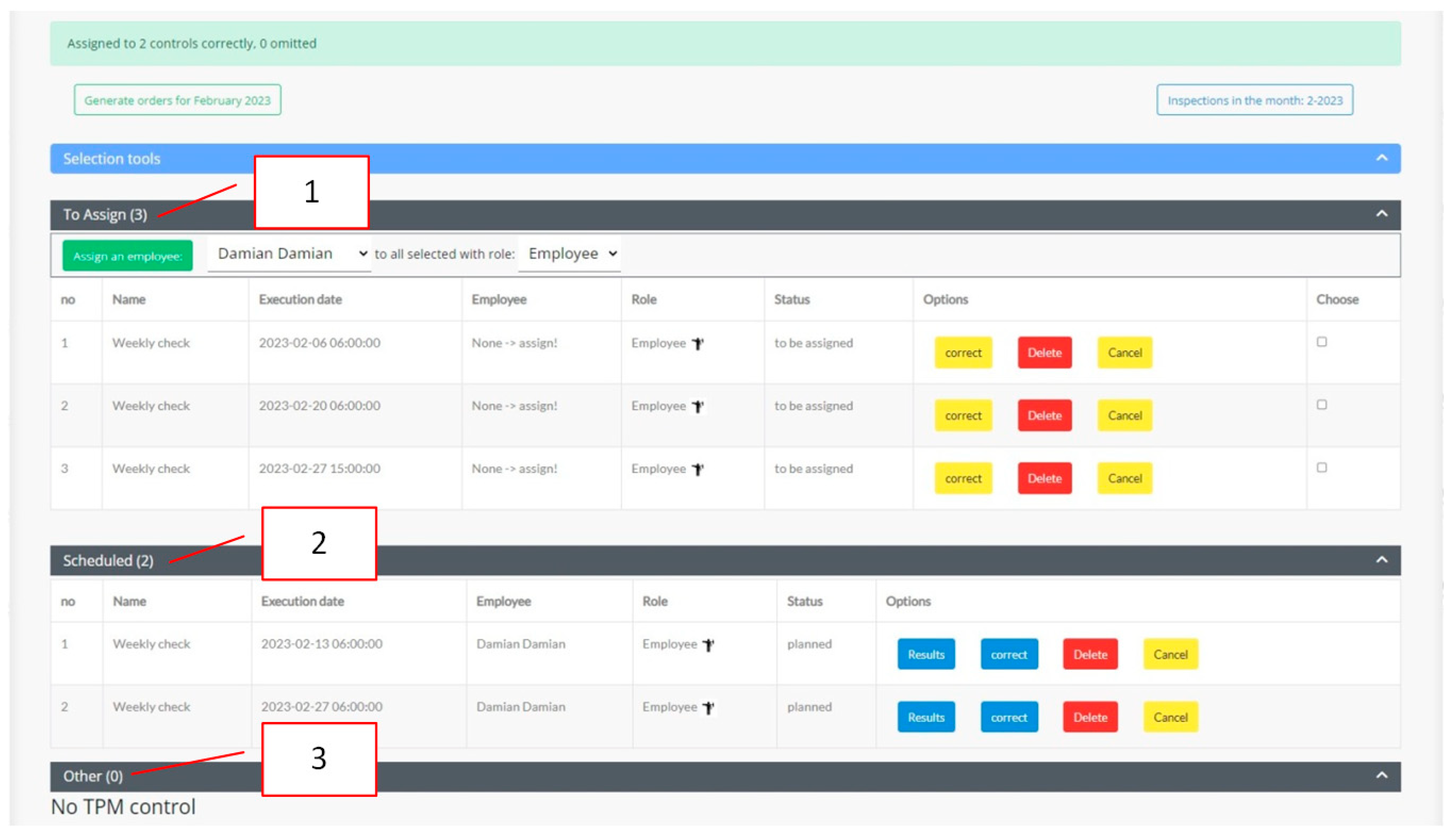The image size is (1456, 840).
Task: Click worker icon in scheduled 2023-02-13 row
Action: click(x=709, y=645)
